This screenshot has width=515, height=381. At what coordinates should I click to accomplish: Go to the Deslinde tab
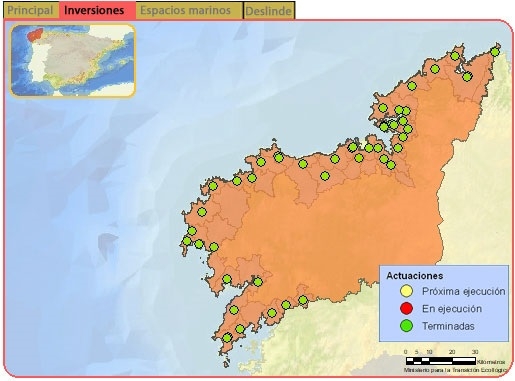tap(269, 11)
